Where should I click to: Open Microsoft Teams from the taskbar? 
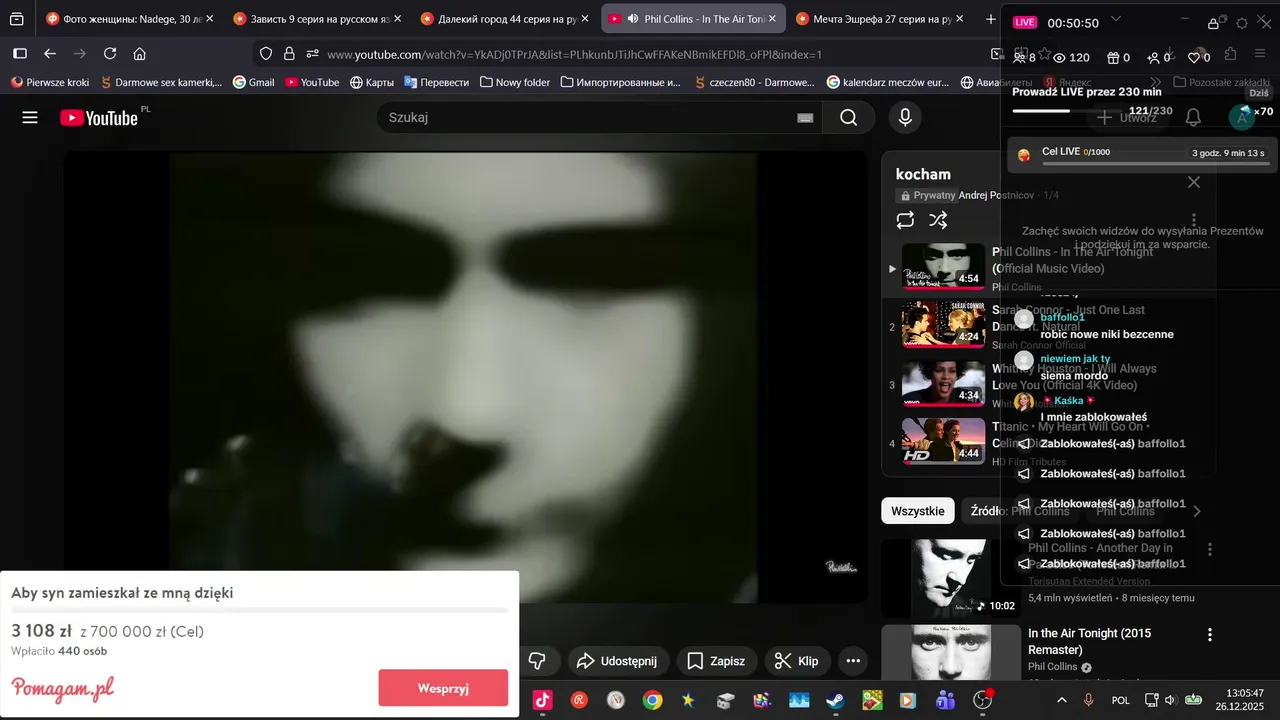945,700
